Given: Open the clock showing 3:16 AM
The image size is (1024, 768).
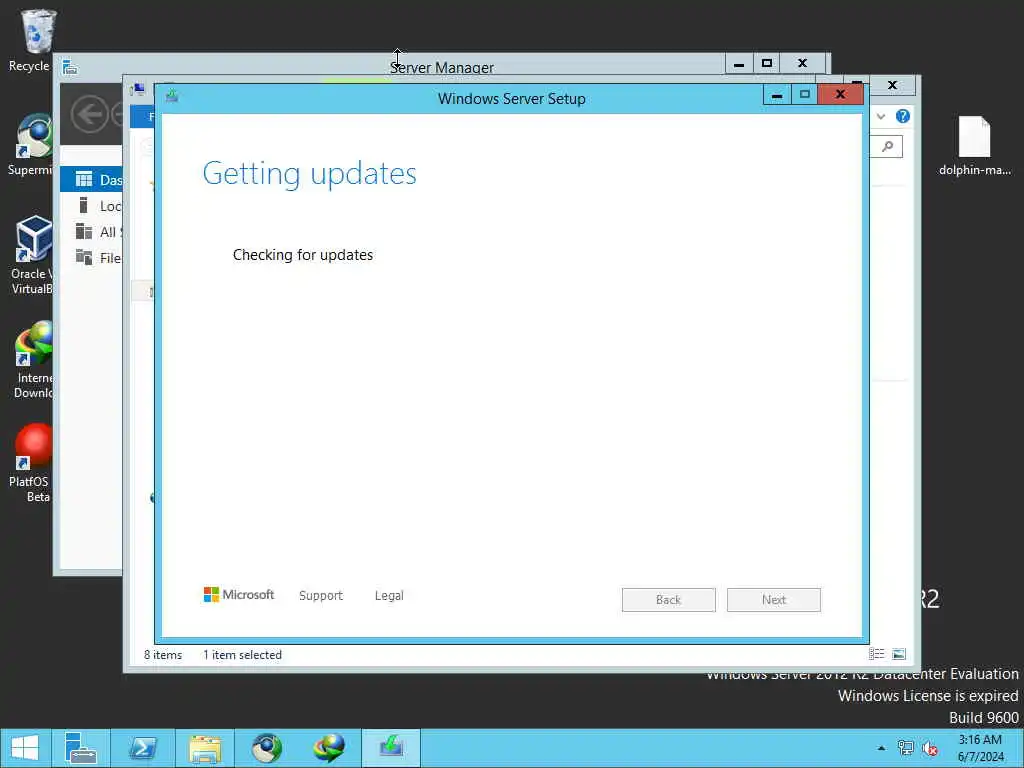Looking at the screenshot, I should pos(980,748).
